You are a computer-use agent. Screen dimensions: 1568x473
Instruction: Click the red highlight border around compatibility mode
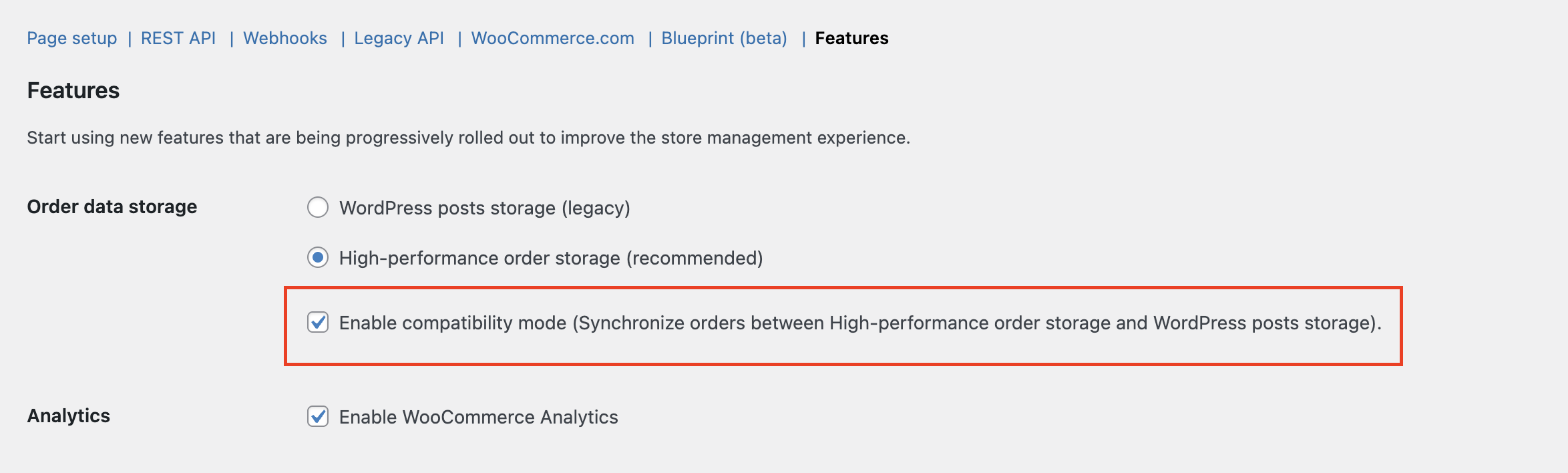(x=843, y=289)
